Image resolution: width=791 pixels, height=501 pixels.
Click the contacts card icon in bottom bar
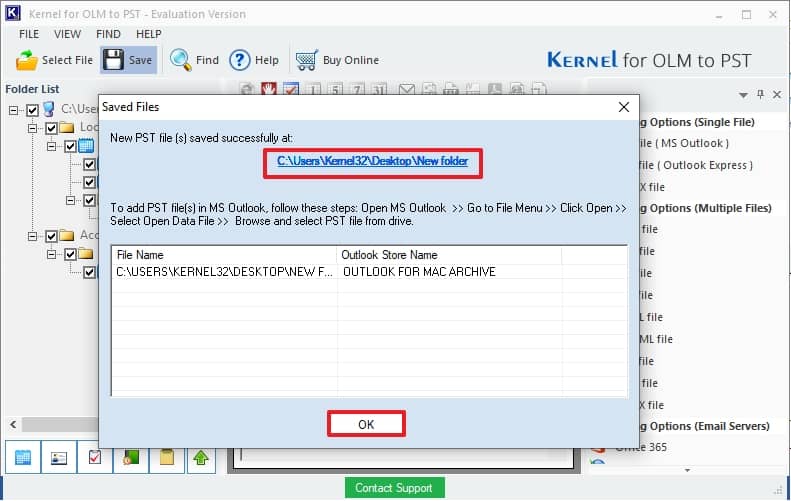coord(59,457)
